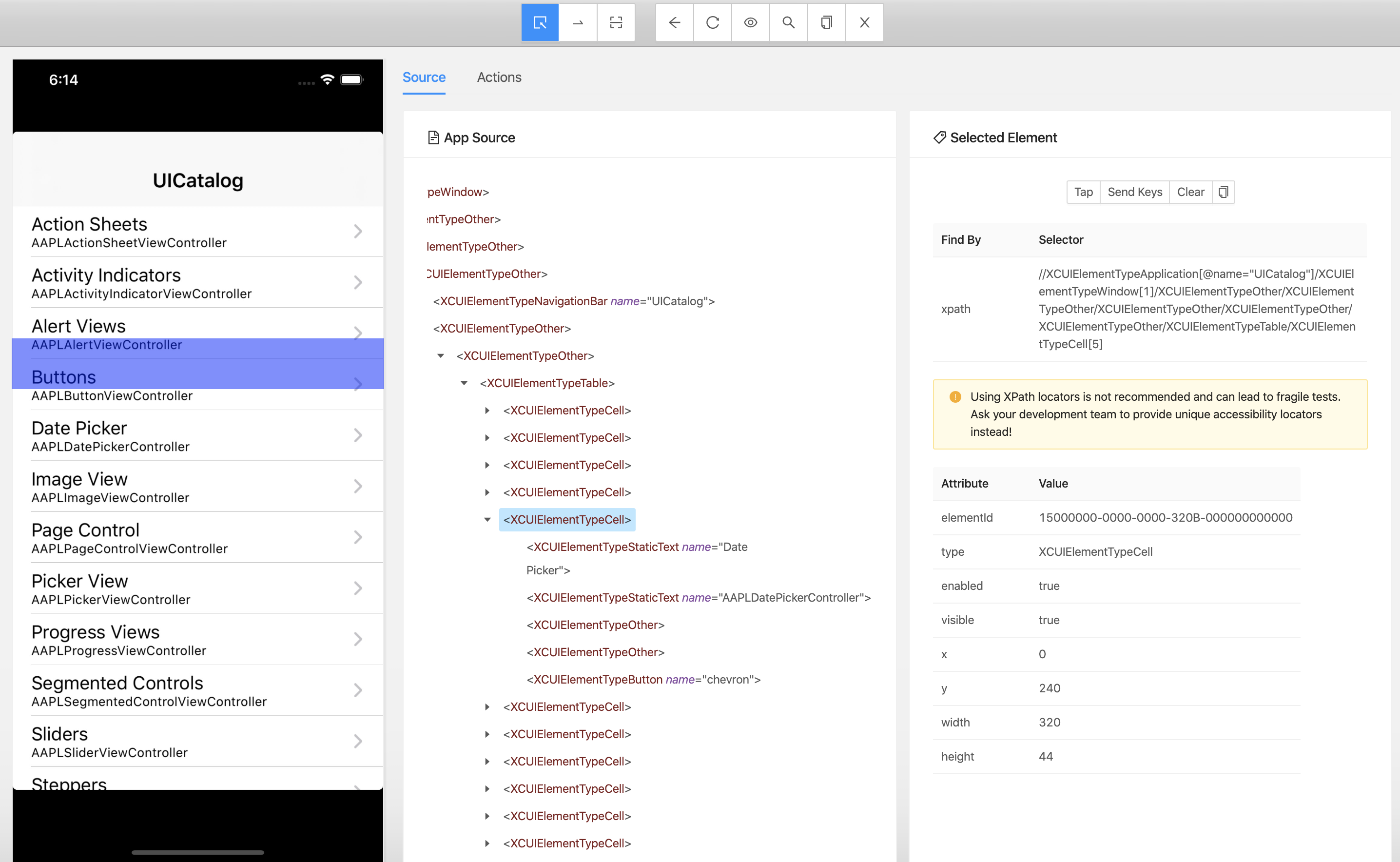Click the xpath selector value text
The height and width of the screenshot is (862, 1400).
tap(1197, 309)
